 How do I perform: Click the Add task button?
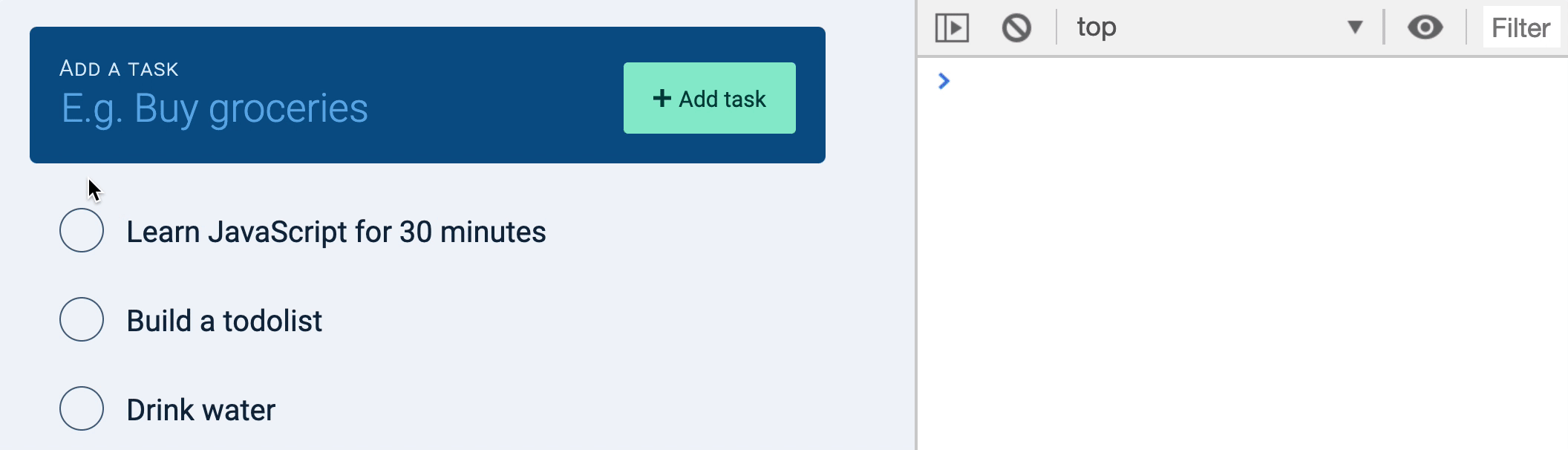708,97
